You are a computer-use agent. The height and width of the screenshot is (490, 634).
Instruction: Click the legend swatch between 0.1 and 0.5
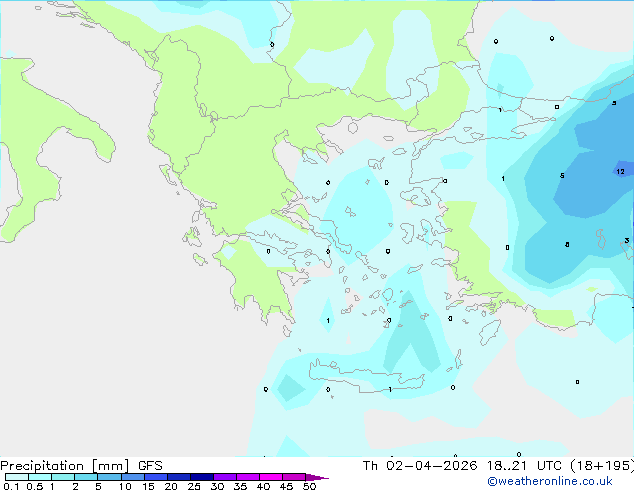[17, 477]
